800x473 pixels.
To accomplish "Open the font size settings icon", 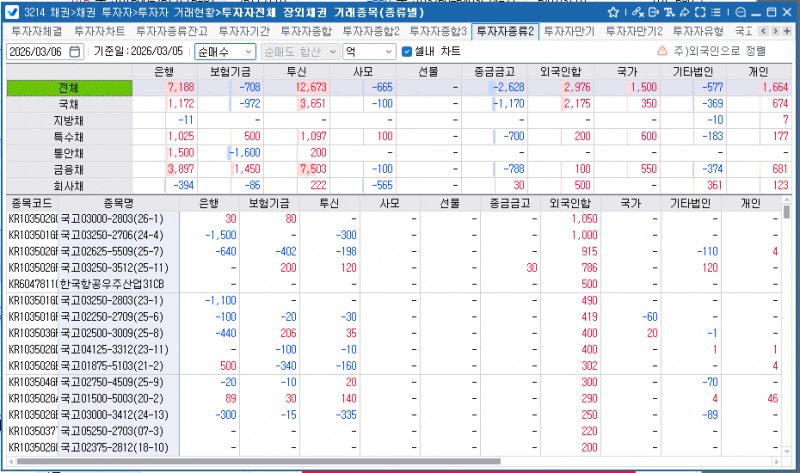I will (669, 12).
